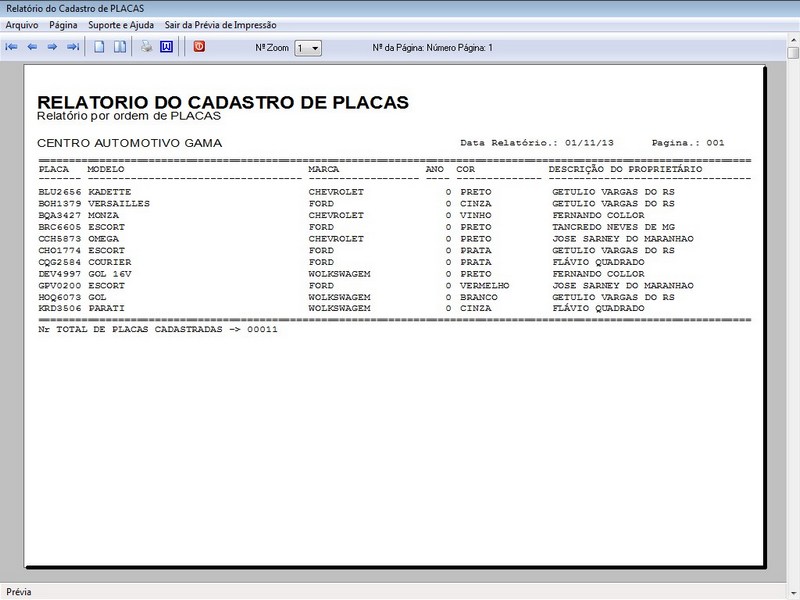Click the vertical scrollbar thumb

click(x=793, y=53)
